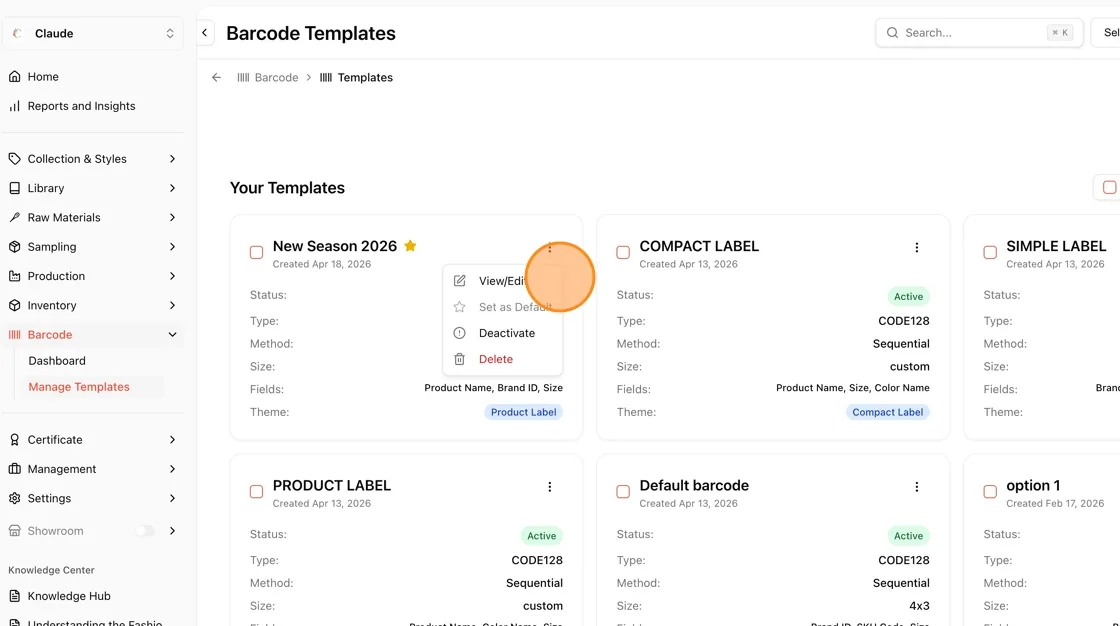The height and width of the screenshot is (626, 1120).
Task: Click into the Search field
Action: pyautogui.click(x=979, y=33)
